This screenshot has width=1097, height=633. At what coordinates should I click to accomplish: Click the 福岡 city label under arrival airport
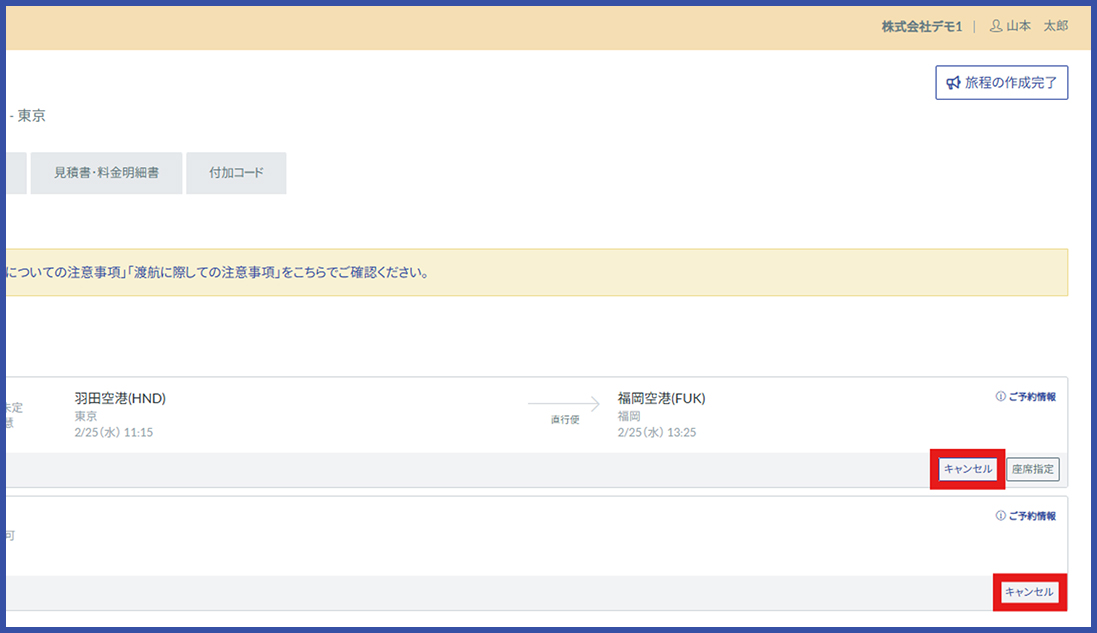point(628,416)
